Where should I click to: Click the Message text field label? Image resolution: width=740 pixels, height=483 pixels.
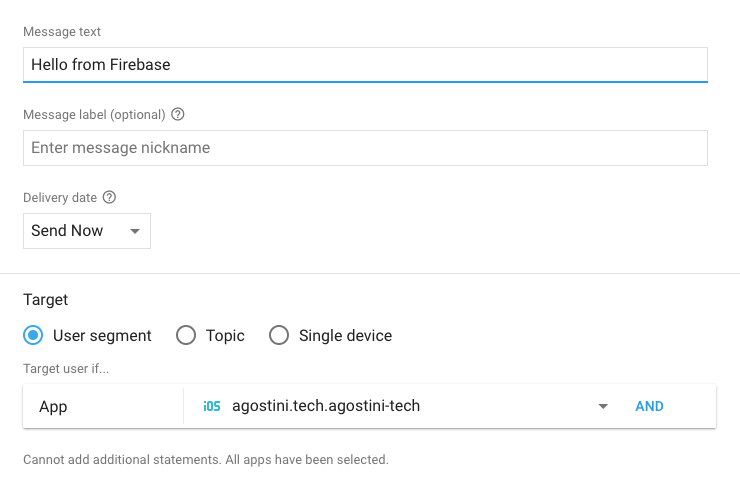point(62,32)
